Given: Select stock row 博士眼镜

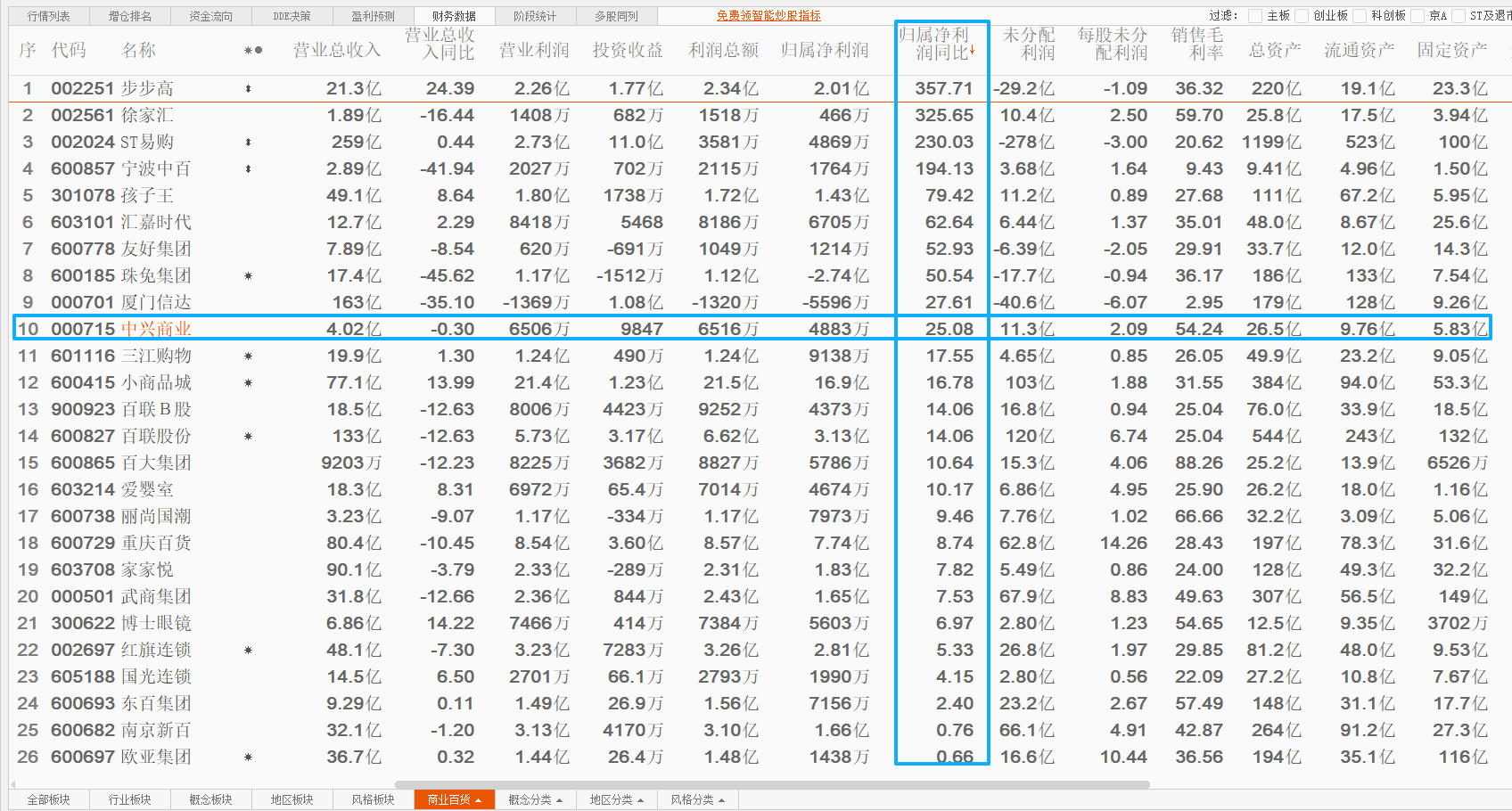Looking at the screenshot, I should coord(752,623).
